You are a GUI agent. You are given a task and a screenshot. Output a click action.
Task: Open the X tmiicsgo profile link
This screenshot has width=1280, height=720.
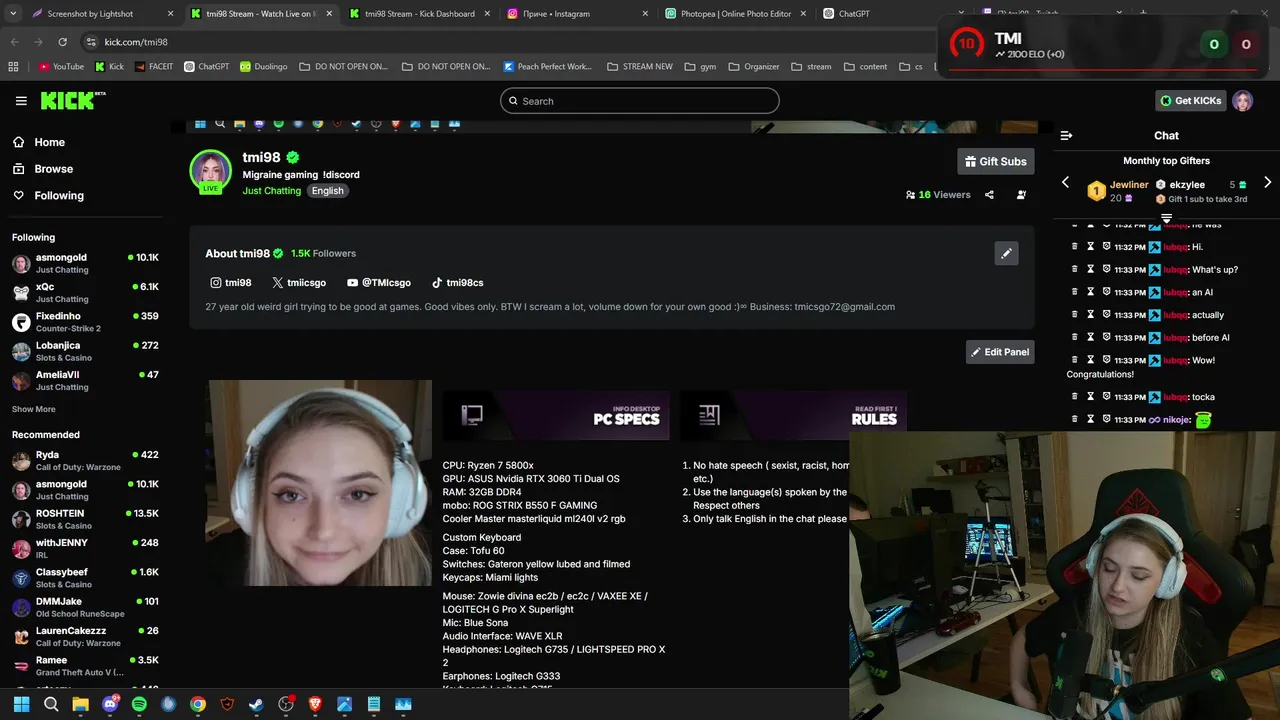299,283
